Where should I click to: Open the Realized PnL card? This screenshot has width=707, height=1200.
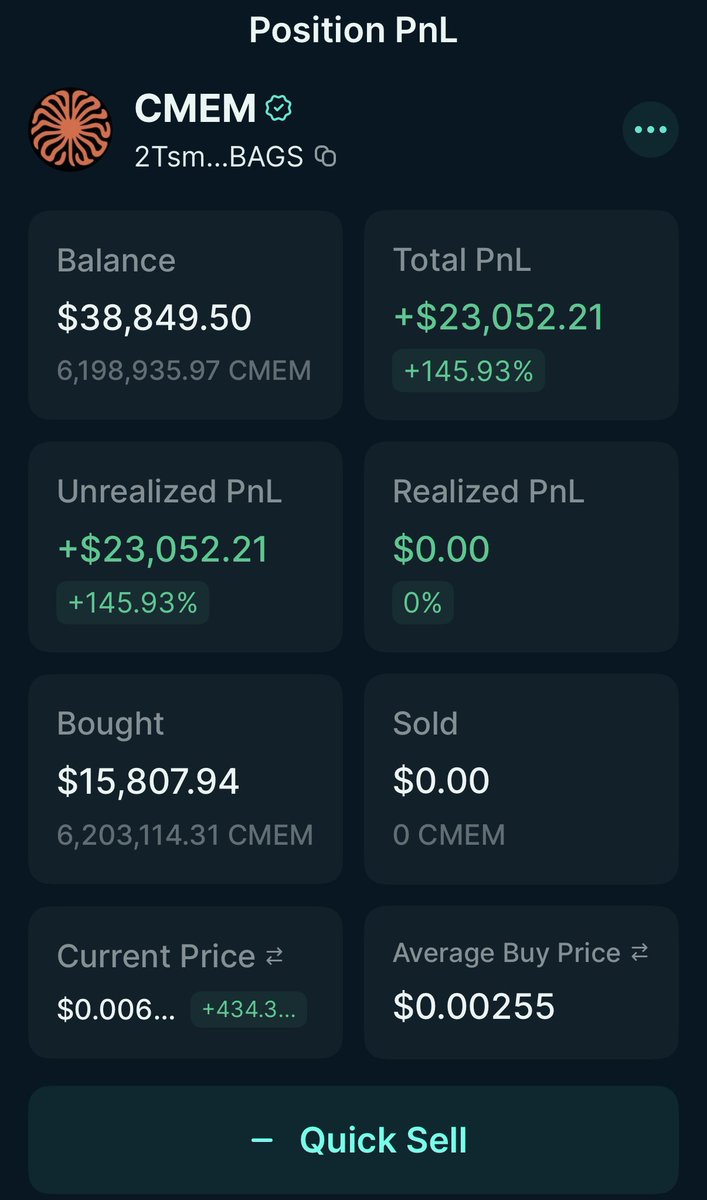coord(521,546)
